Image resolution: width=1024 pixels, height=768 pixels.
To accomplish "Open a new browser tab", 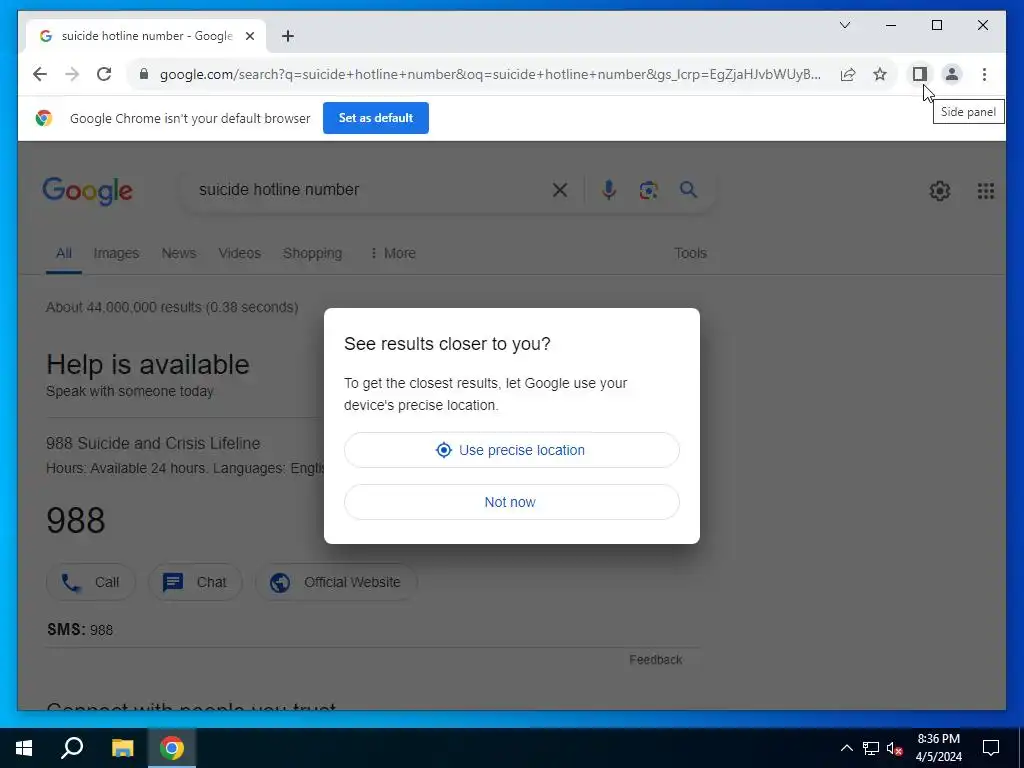I will click(x=288, y=36).
